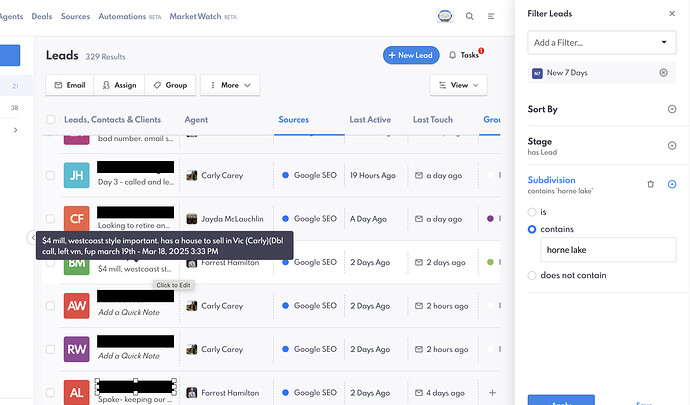The image size is (690, 405).
Task: Tick the checkbox for lead JH
Action: point(51,175)
